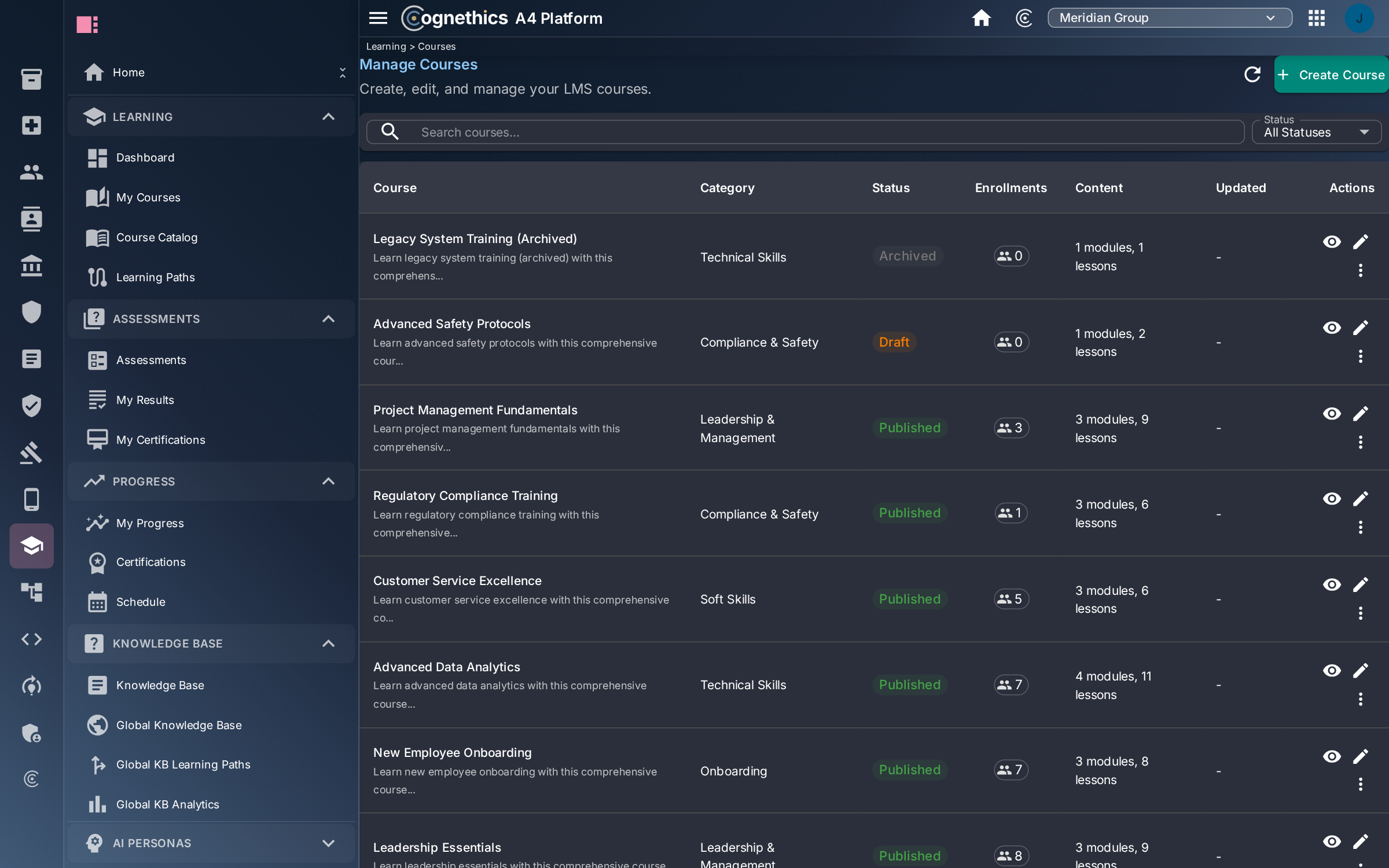Refresh the courses list

pos(1252,75)
